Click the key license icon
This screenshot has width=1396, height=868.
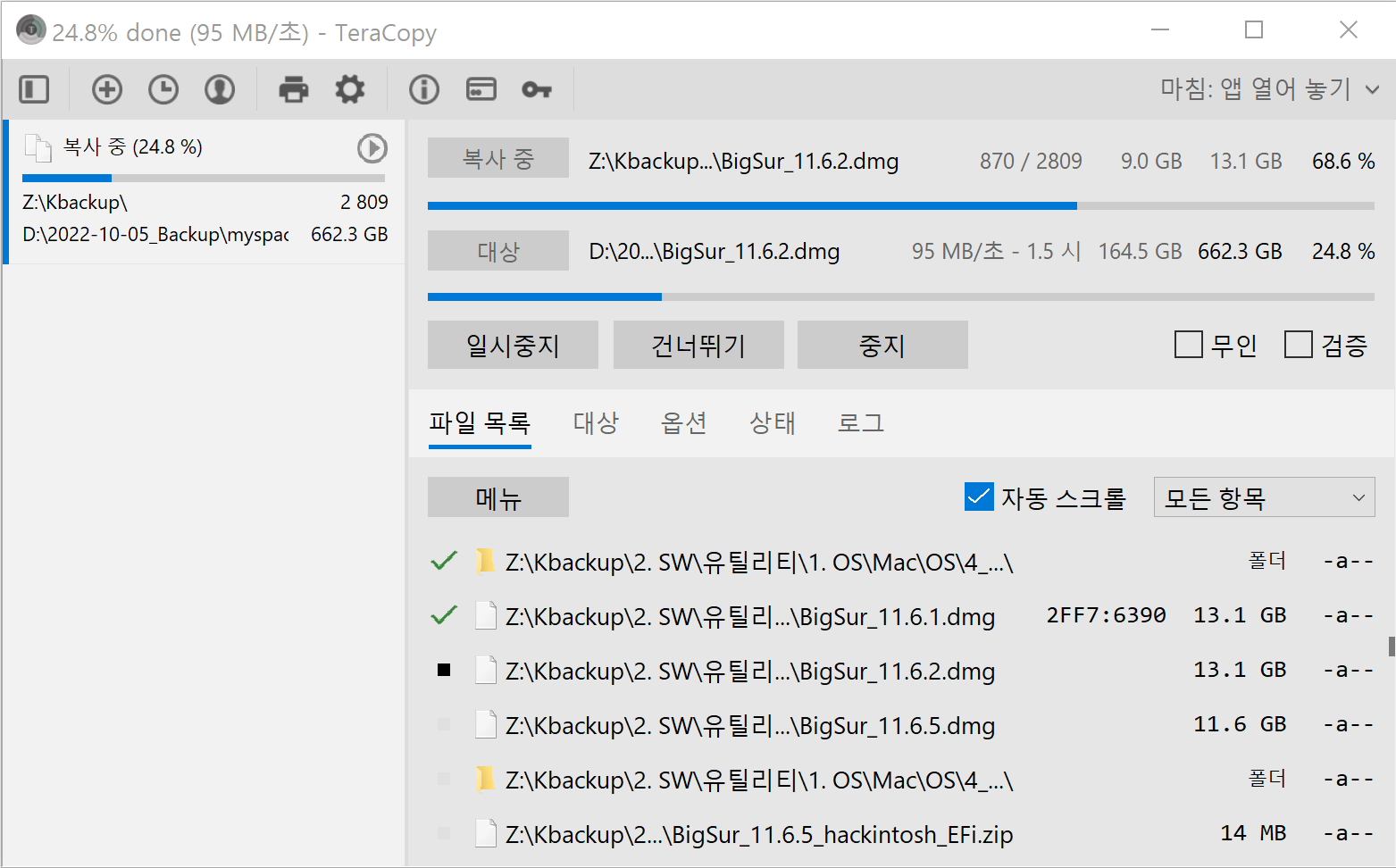click(537, 89)
